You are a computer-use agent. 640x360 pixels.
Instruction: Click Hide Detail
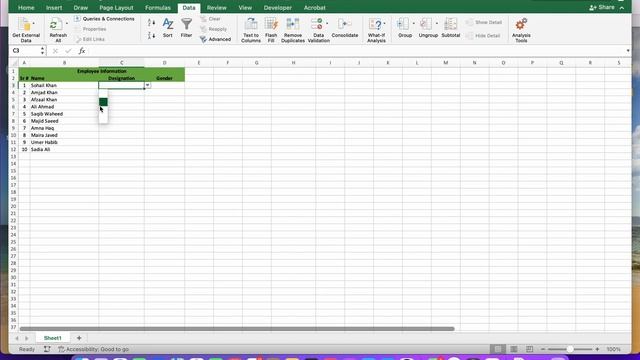pyautogui.click(x=483, y=36)
